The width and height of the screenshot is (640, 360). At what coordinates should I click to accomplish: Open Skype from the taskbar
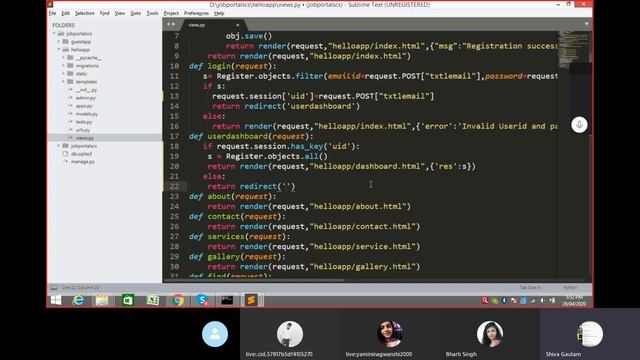[x=202, y=300]
